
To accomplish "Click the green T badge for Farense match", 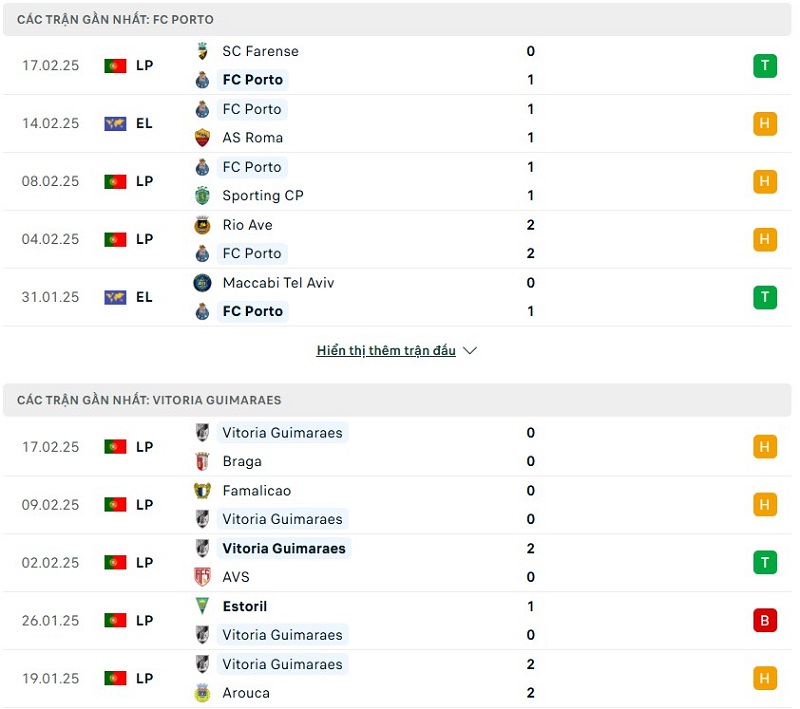I will tap(765, 66).
